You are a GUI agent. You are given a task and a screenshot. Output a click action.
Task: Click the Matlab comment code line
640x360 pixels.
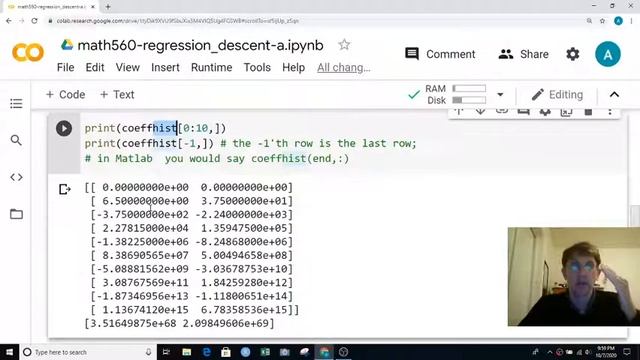(217, 159)
